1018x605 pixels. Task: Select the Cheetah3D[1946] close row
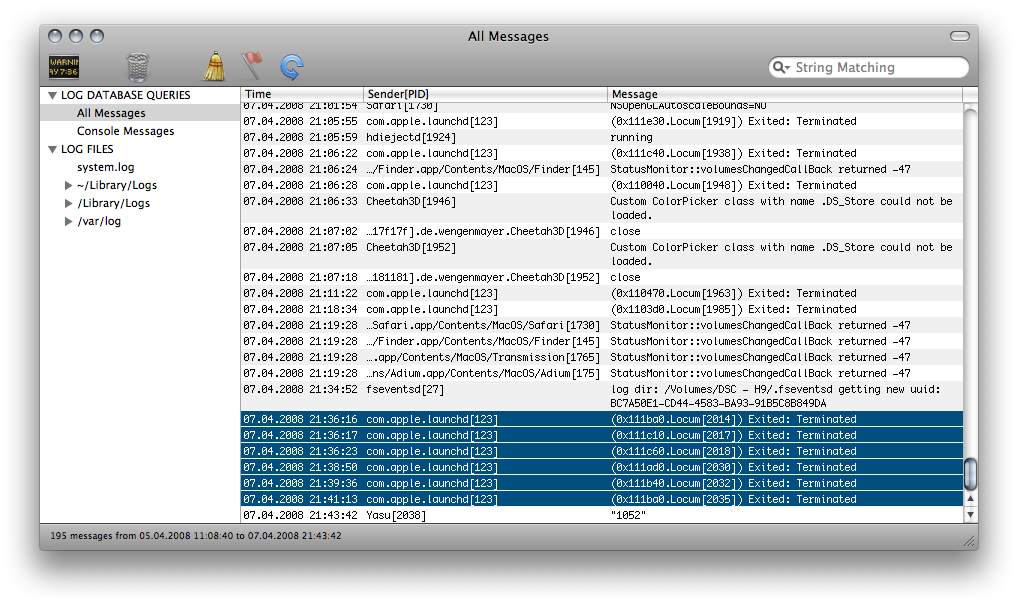pyautogui.click(x=602, y=232)
